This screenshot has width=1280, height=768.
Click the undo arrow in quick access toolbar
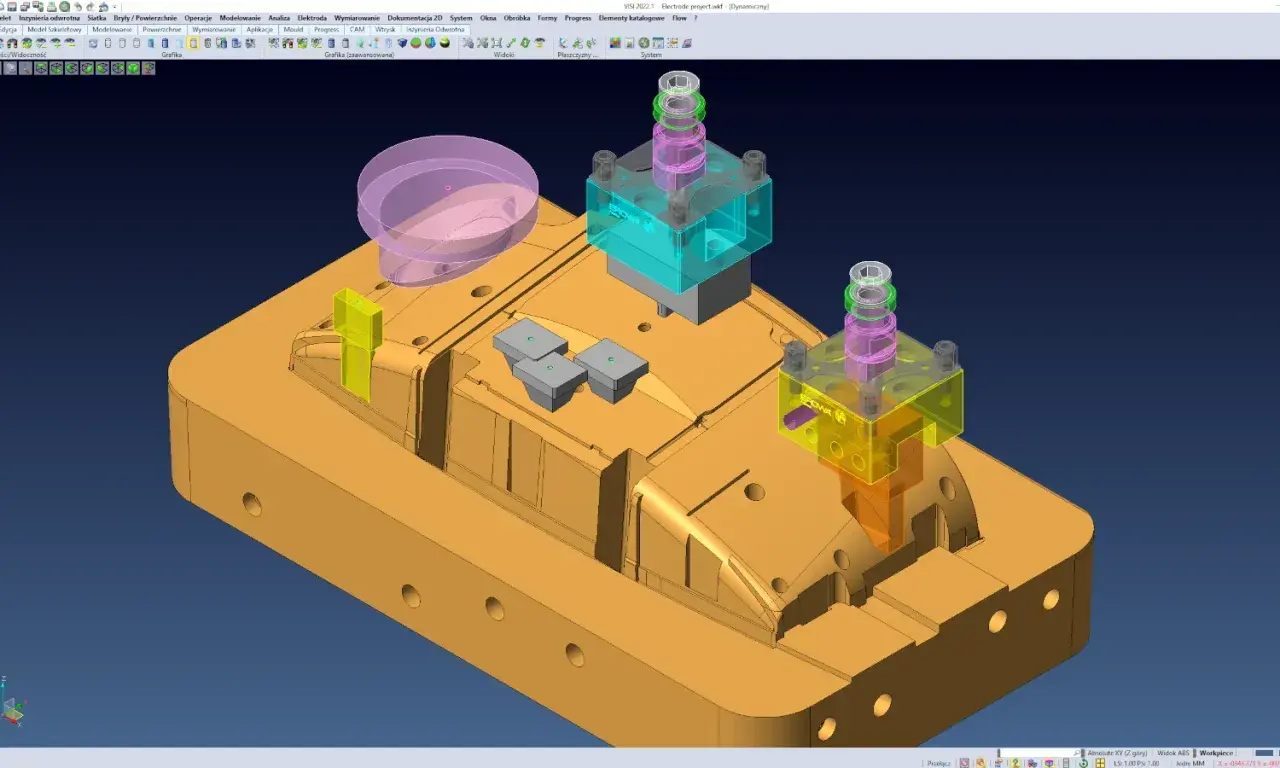pos(77,7)
